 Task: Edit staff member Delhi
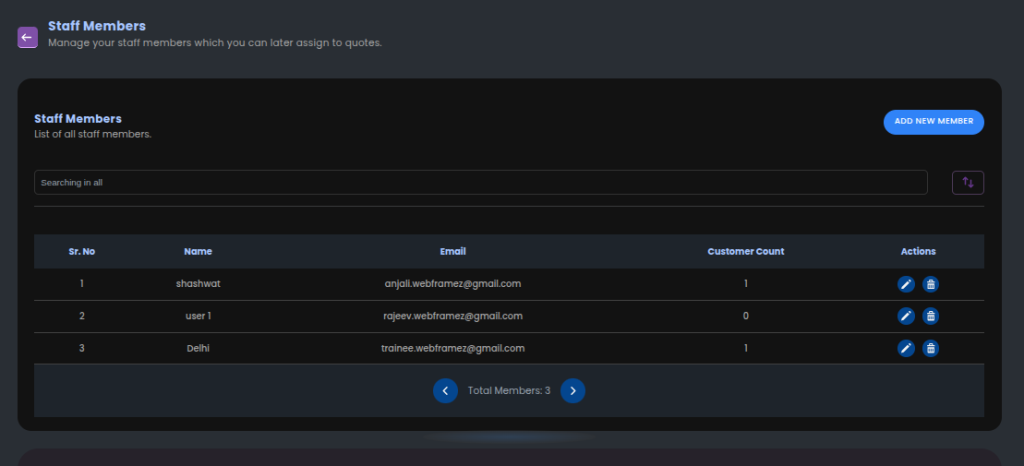point(906,348)
